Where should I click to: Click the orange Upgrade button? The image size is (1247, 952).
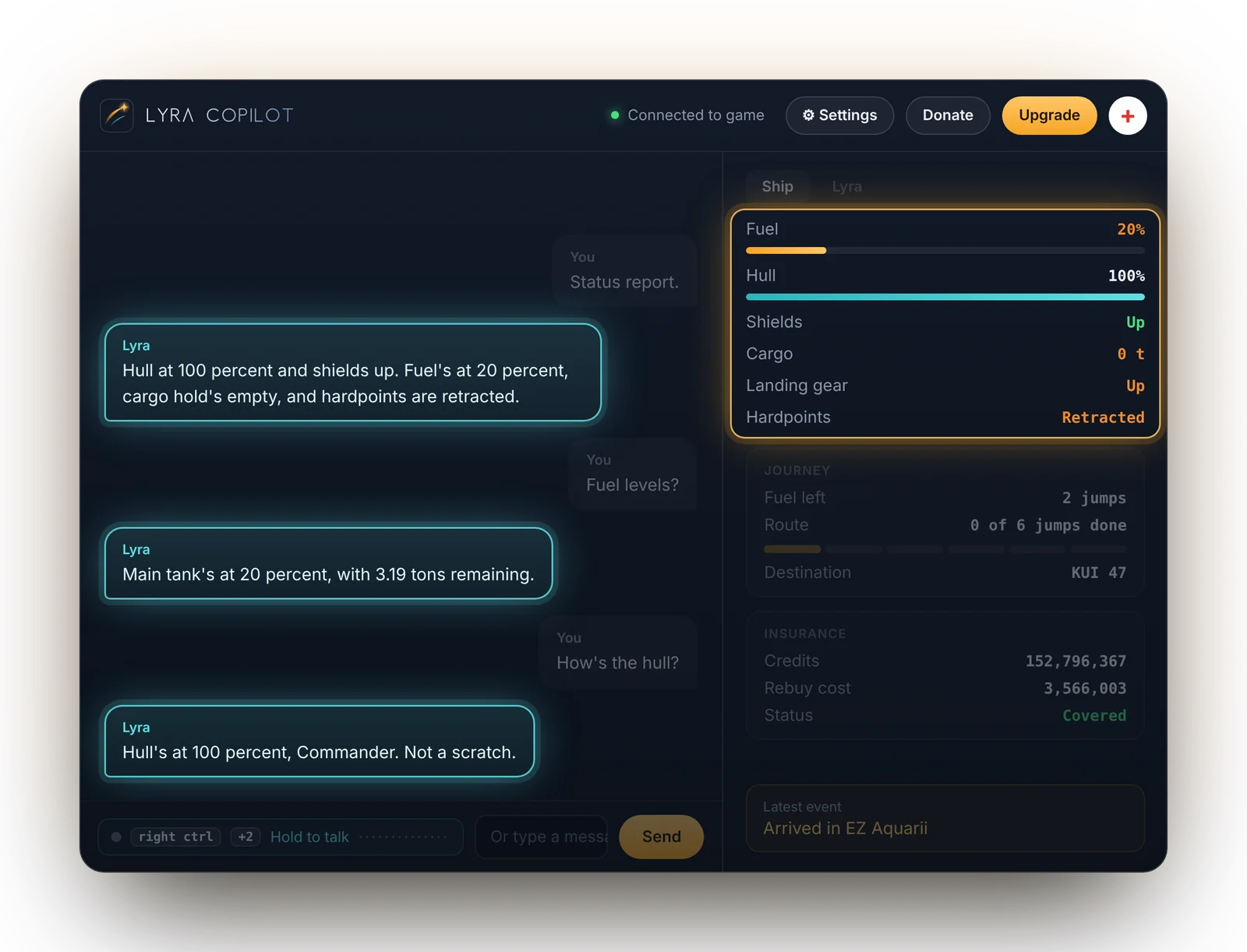click(1049, 115)
